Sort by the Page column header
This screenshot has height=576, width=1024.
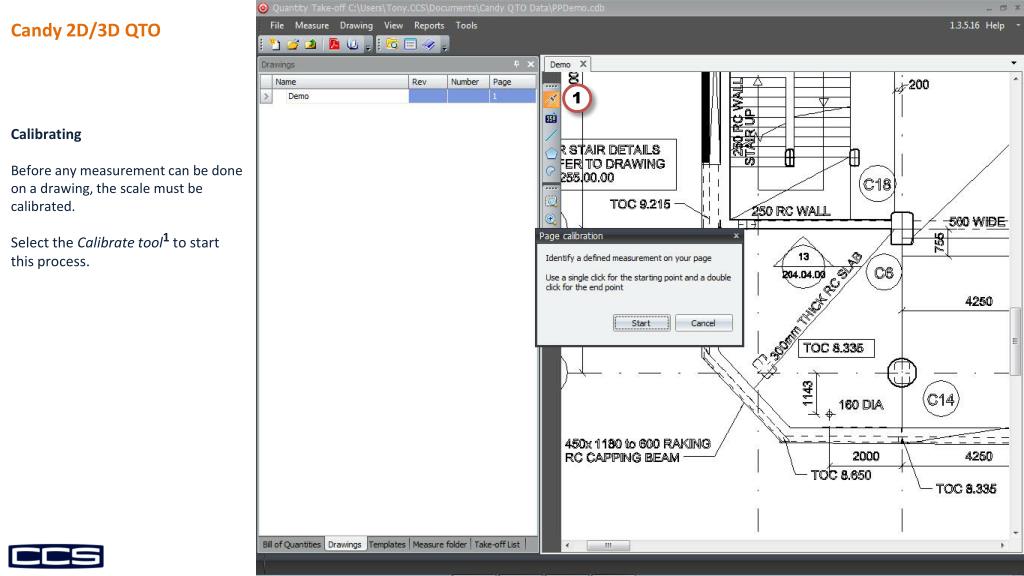[513, 82]
